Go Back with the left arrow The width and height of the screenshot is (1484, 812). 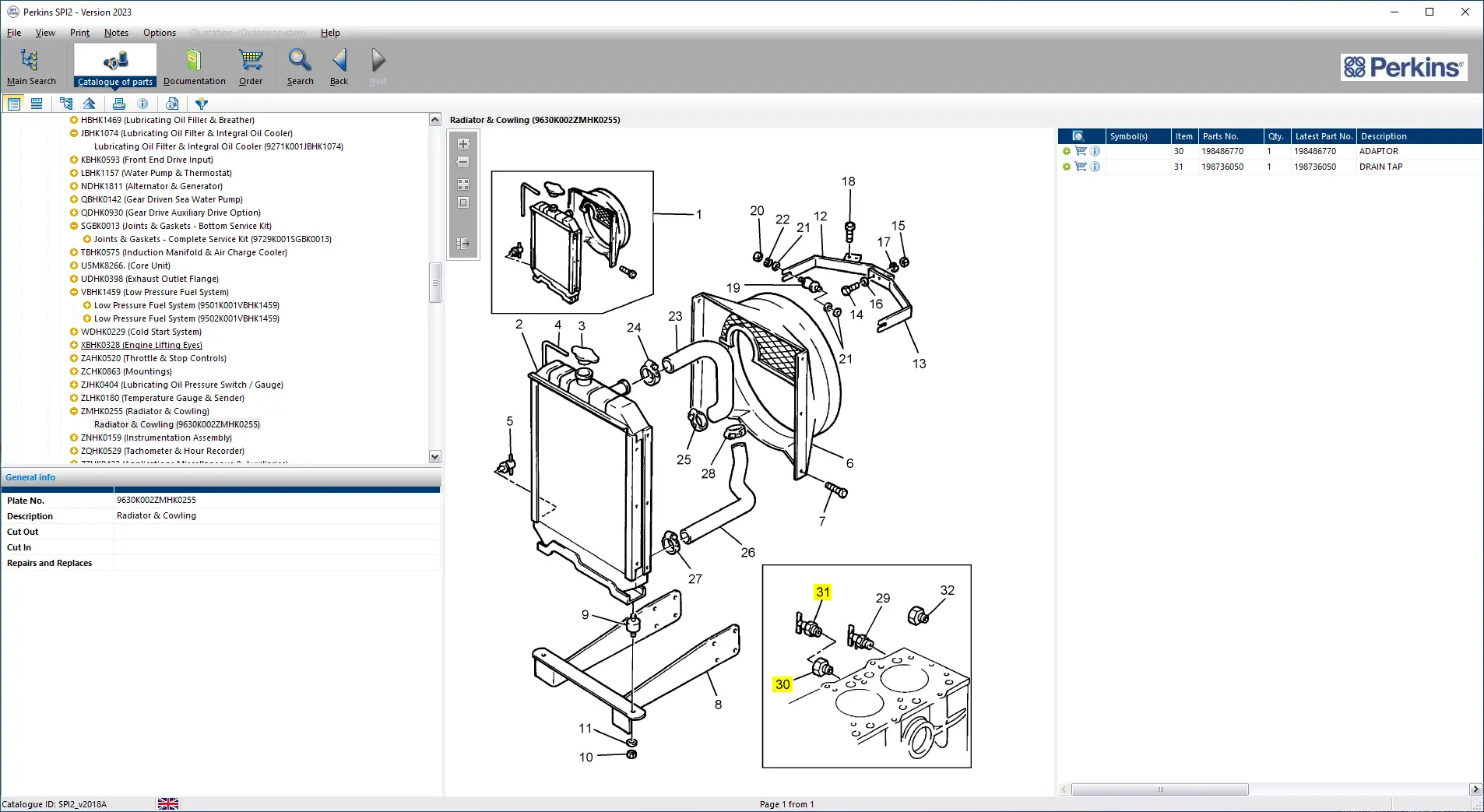pyautogui.click(x=339, y=67)
